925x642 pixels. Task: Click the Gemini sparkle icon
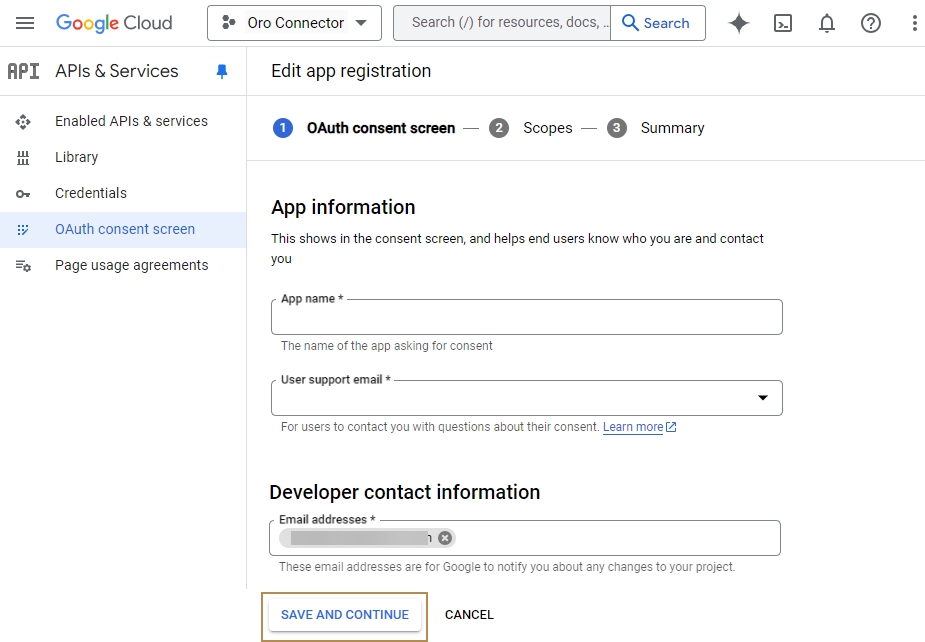pos(739,23)
